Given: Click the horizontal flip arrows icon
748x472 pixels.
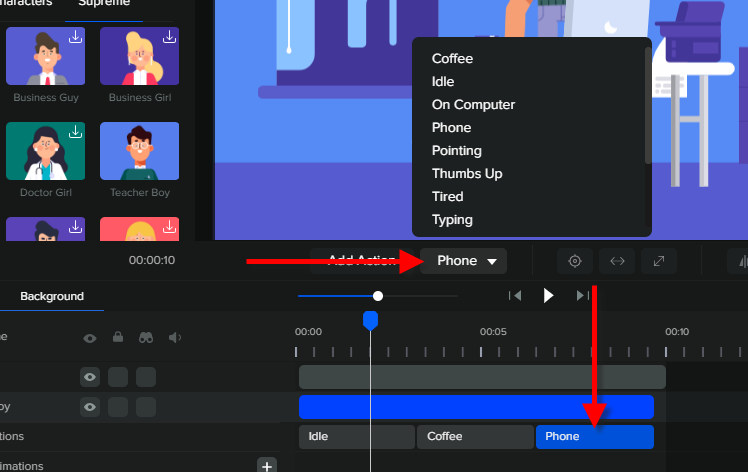Looking at the screenshot, I should tap(617, 261).
